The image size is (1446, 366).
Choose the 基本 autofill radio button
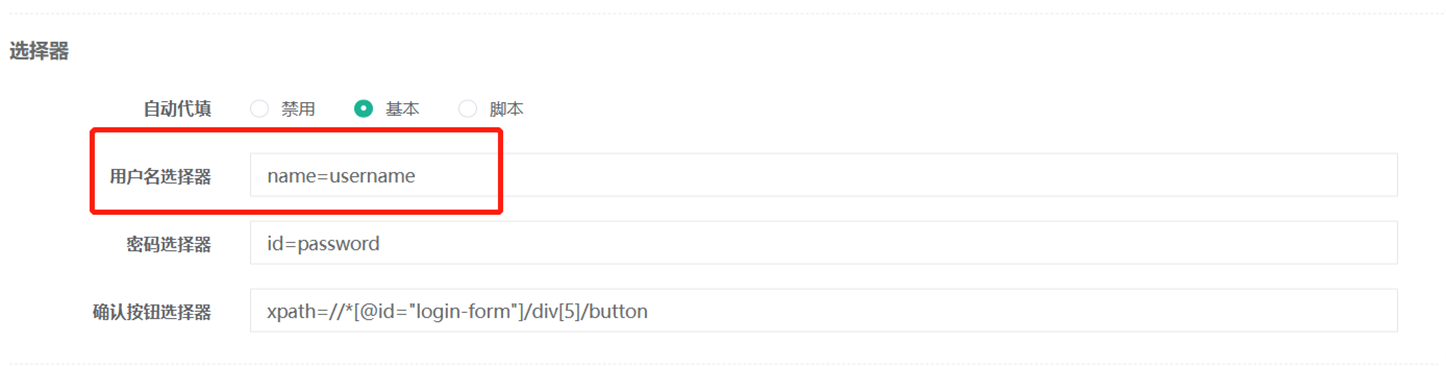(x=363, y=109)
